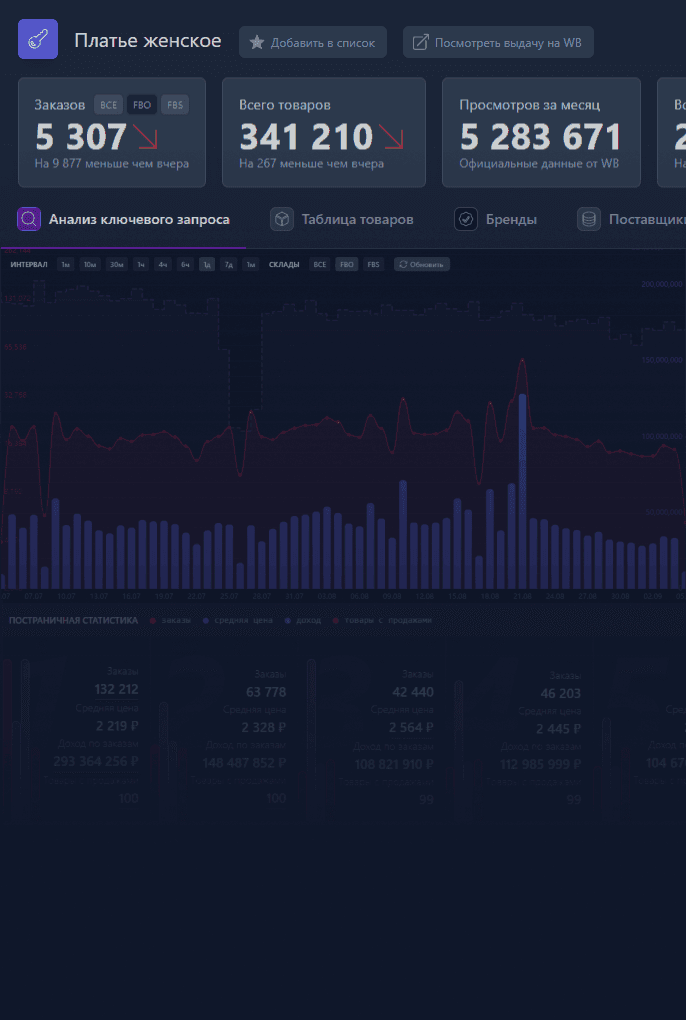The height and width of the screenshot is (1020, 686).
Task: Set chart interval to 6ч
Action: tap(185, 264)
